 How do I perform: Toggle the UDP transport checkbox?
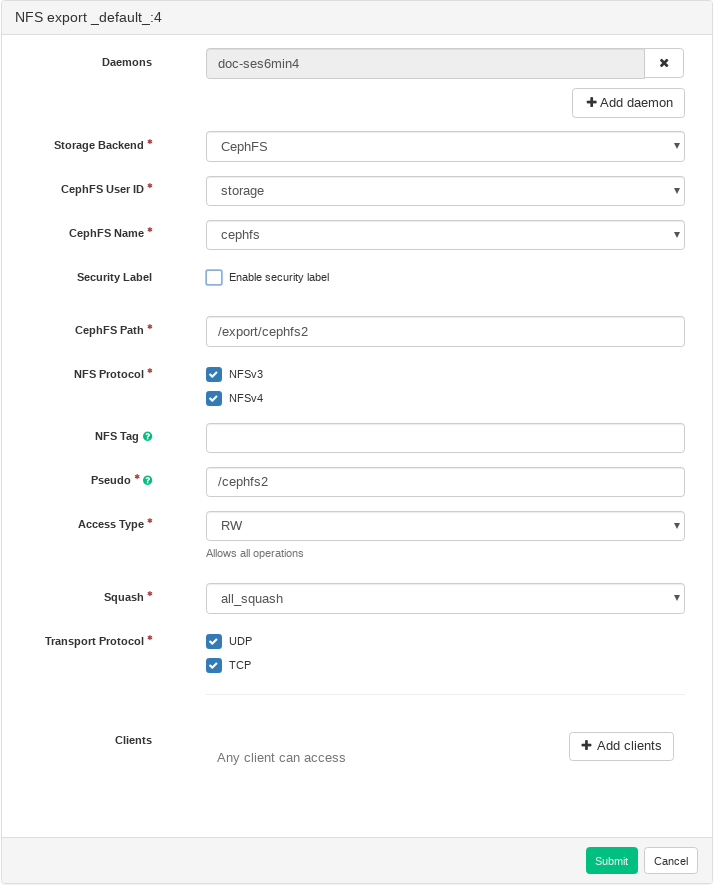point(214,641)
